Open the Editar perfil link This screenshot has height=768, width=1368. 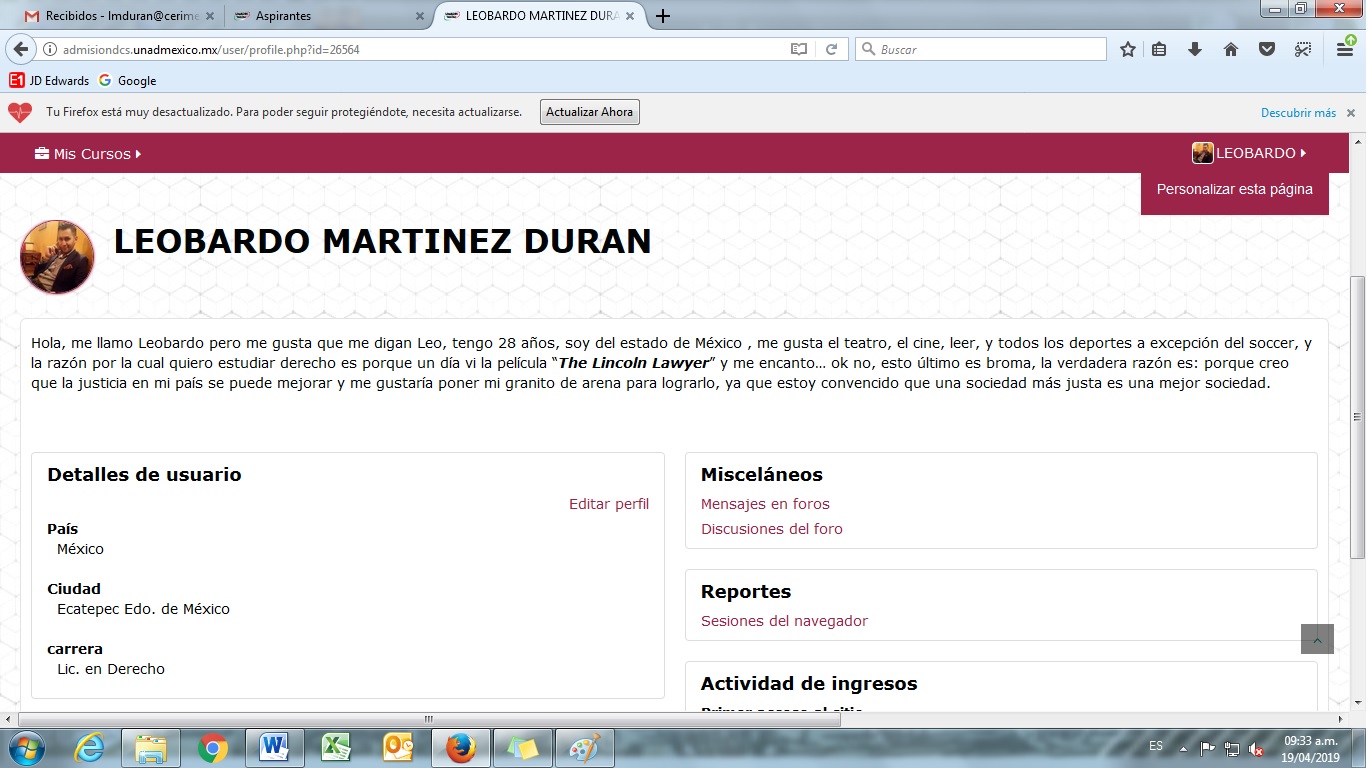pos(608,504)
